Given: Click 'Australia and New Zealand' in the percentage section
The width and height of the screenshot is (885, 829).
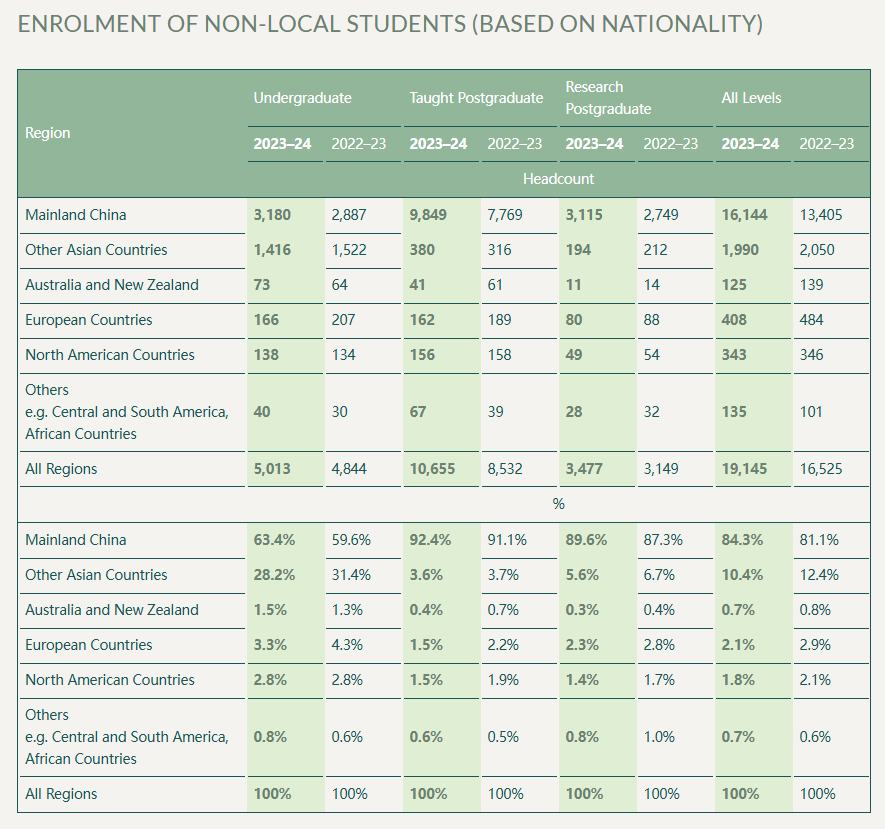Looking at the screenshot, I should click(x=112, y=610).
